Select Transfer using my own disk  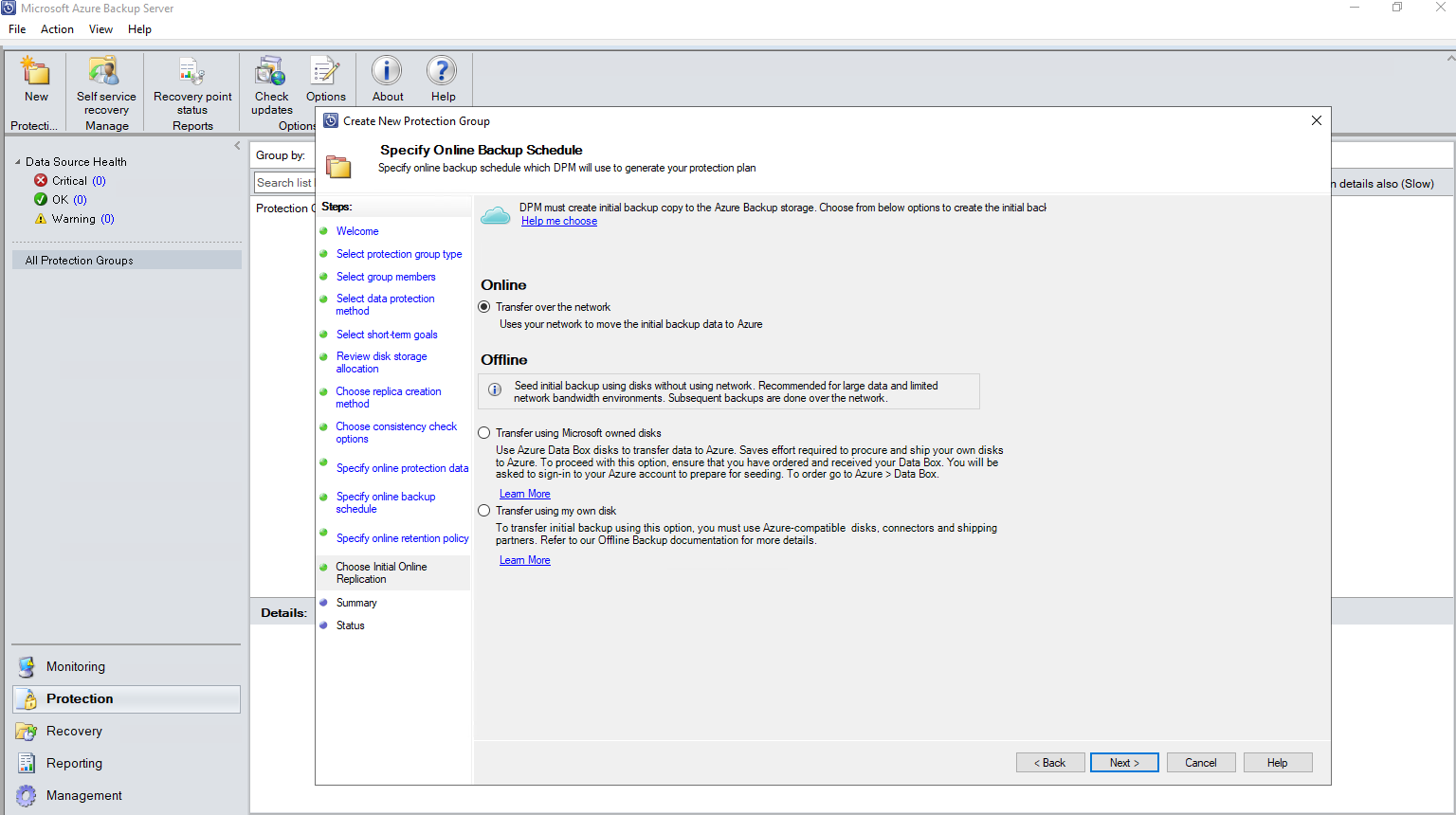click(x=484, y=511)
